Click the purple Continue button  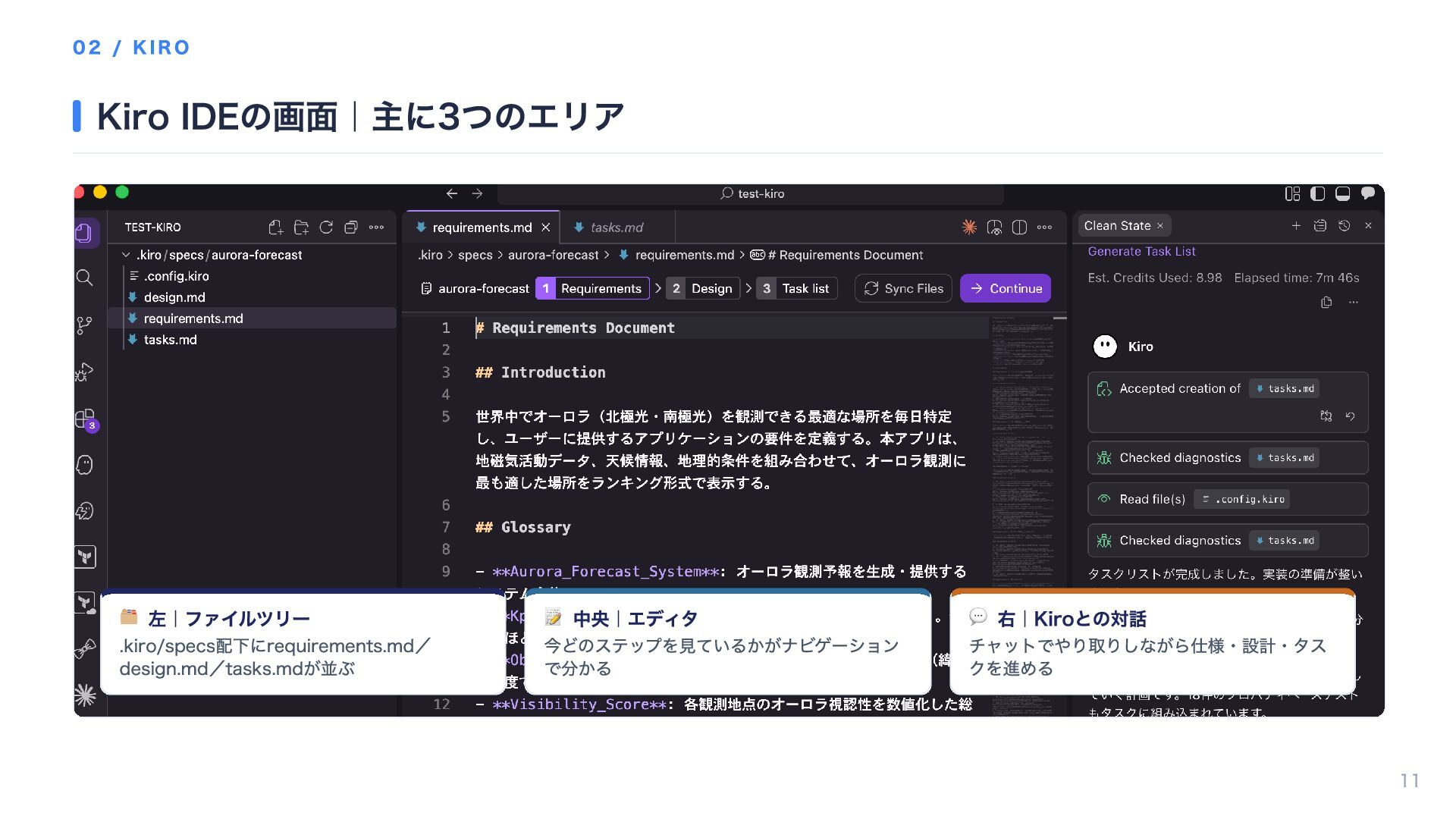1006,288
